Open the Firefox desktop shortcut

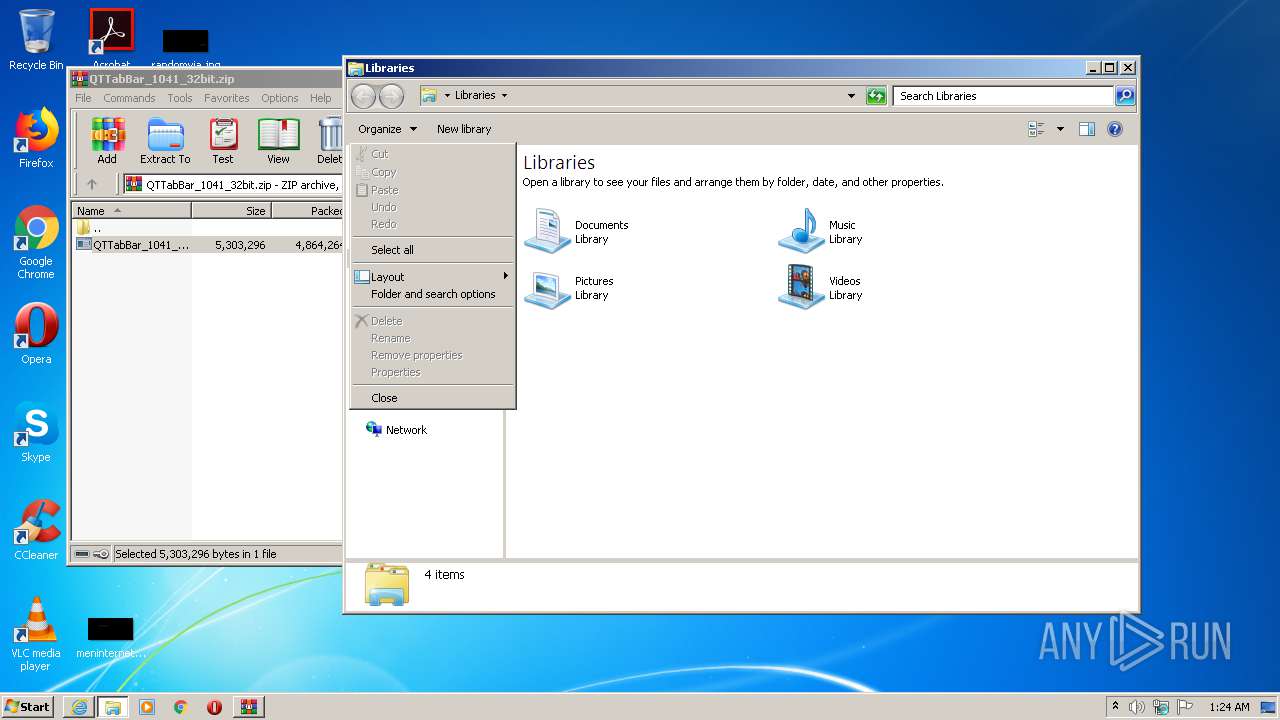tap(36, 138)
